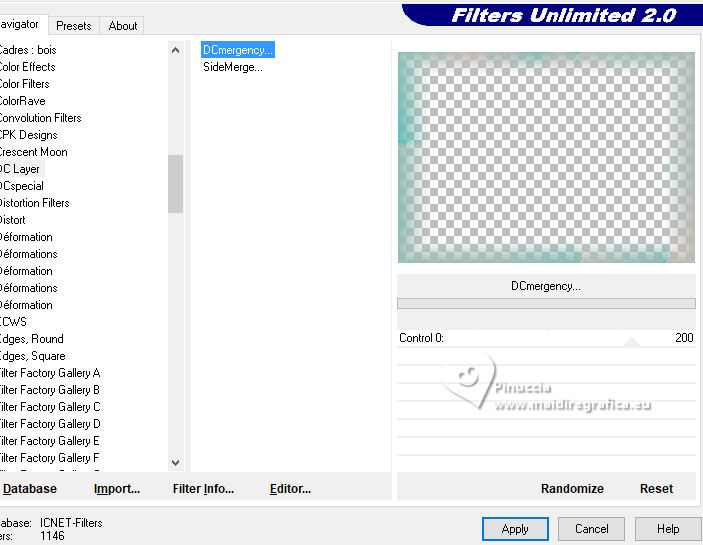Select the Color Filters category
The height and width of the screenshot is (545, 703).
pos(25,84)
